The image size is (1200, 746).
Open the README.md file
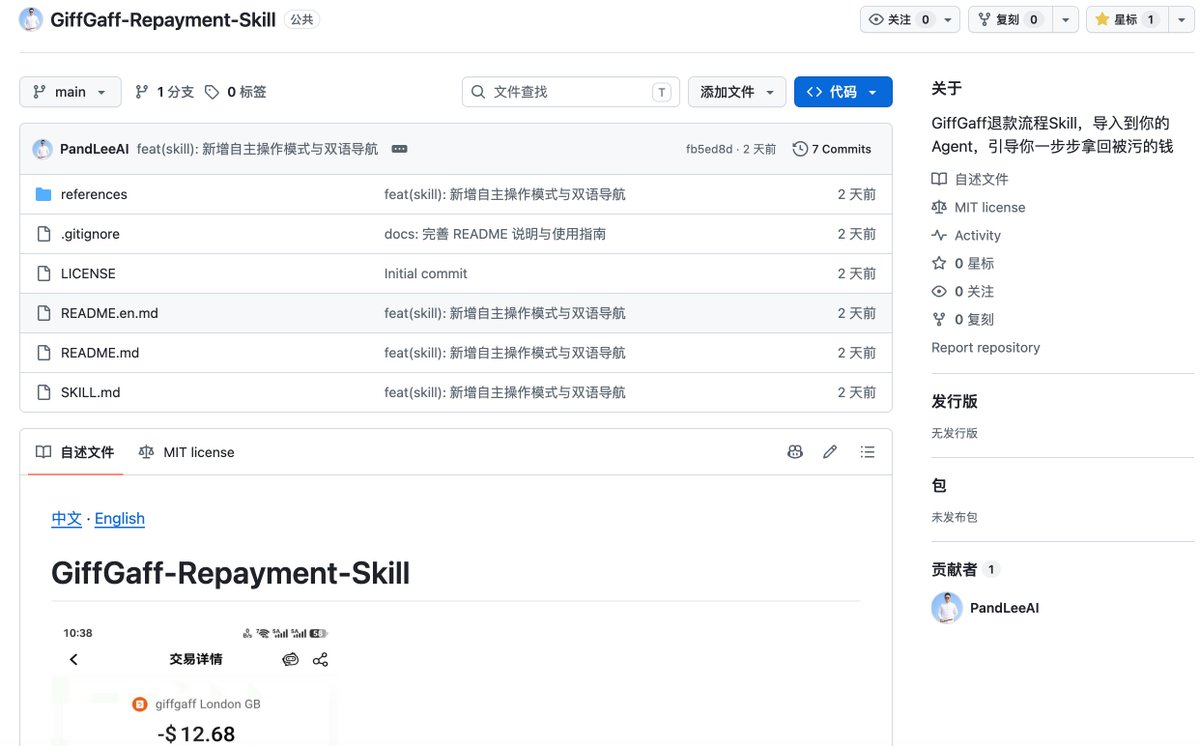click(100, 353)
